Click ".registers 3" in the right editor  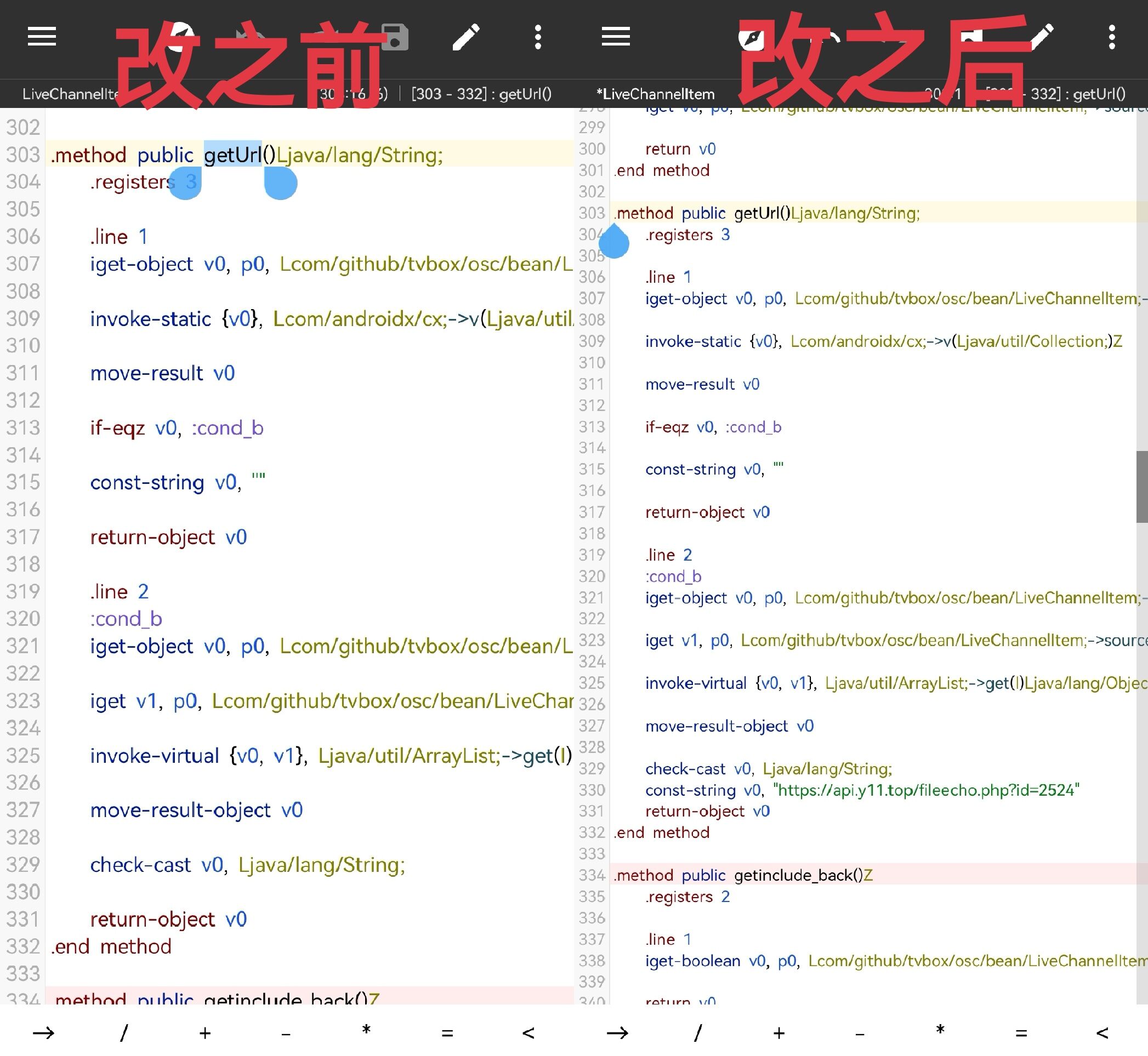click(x=688, y=235)
